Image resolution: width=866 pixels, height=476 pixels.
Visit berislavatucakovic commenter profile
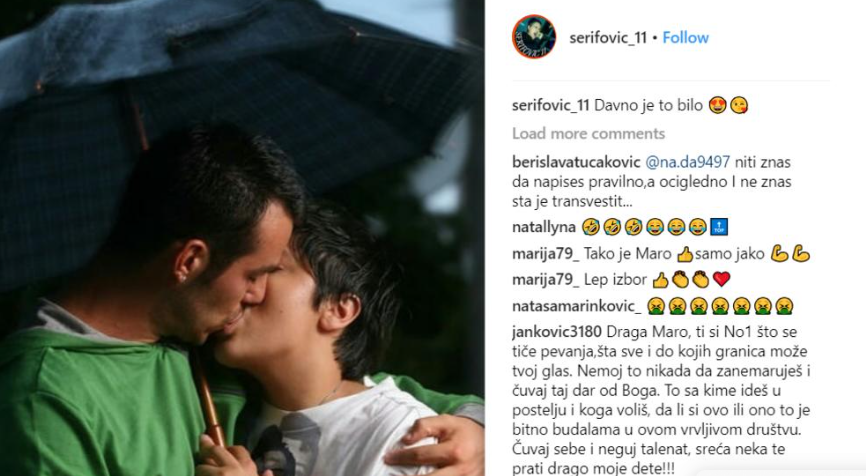(576, 162)
